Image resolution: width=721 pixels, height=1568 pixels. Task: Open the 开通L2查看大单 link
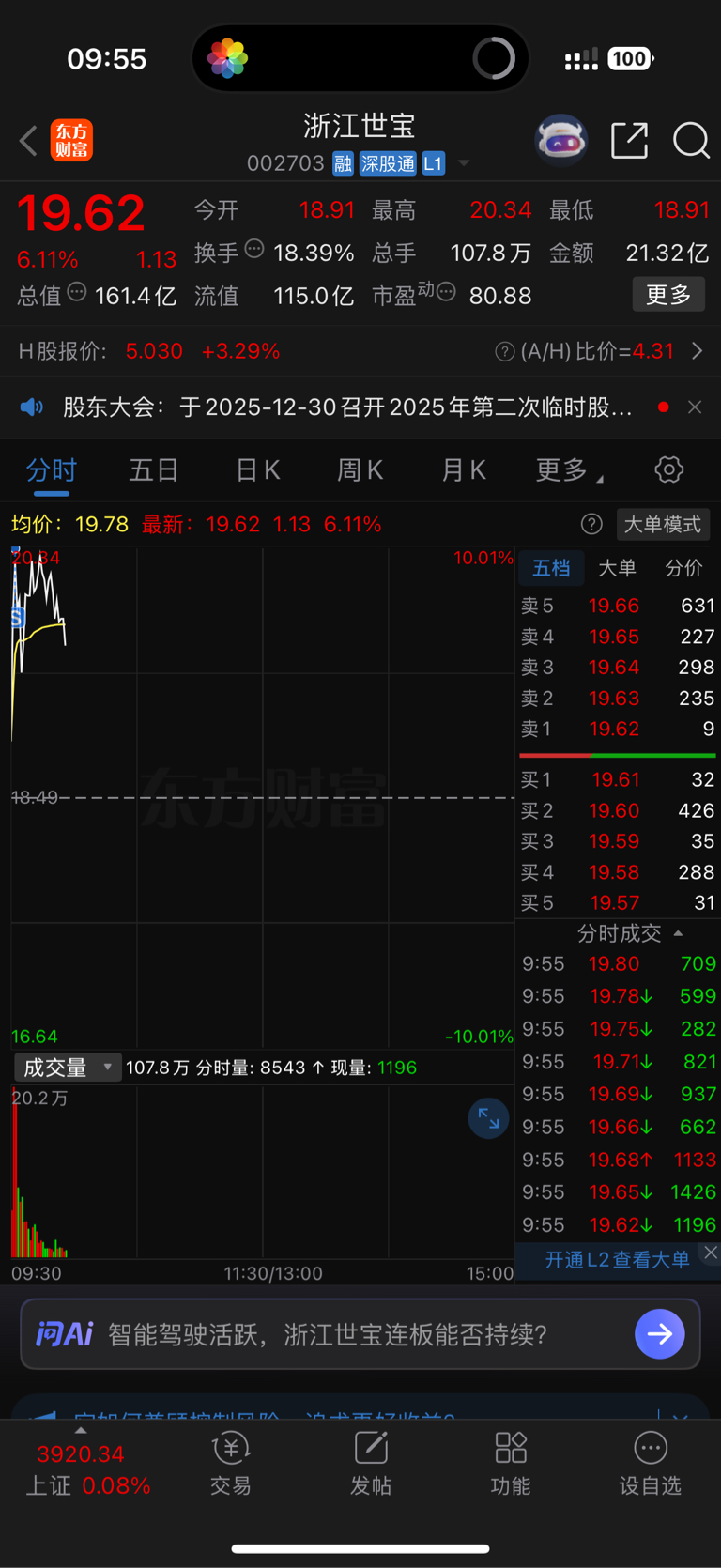tap(617, 1259)
